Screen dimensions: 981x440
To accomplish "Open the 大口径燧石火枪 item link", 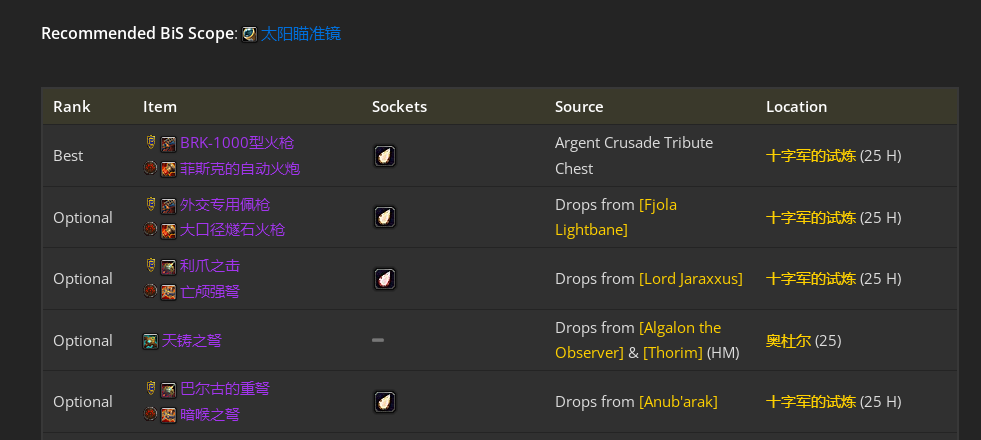I will coord(233,230).
